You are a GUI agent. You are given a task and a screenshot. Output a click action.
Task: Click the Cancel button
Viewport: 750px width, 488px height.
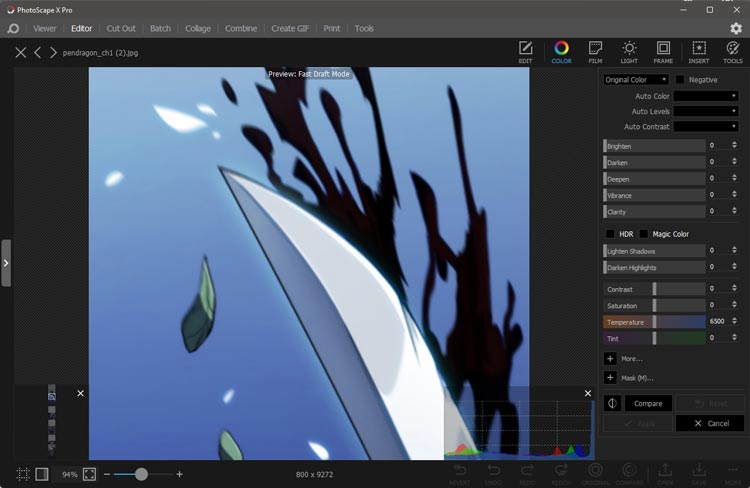pyautogui.click(x=710, y=423)
